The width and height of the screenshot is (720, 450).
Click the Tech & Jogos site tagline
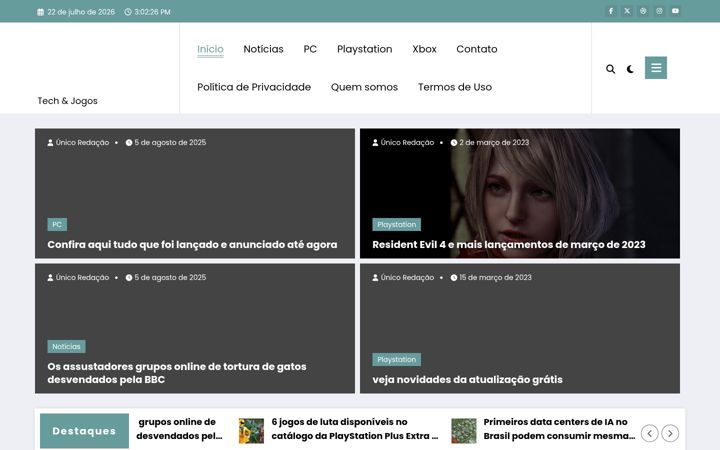click(x=68, y=101)
